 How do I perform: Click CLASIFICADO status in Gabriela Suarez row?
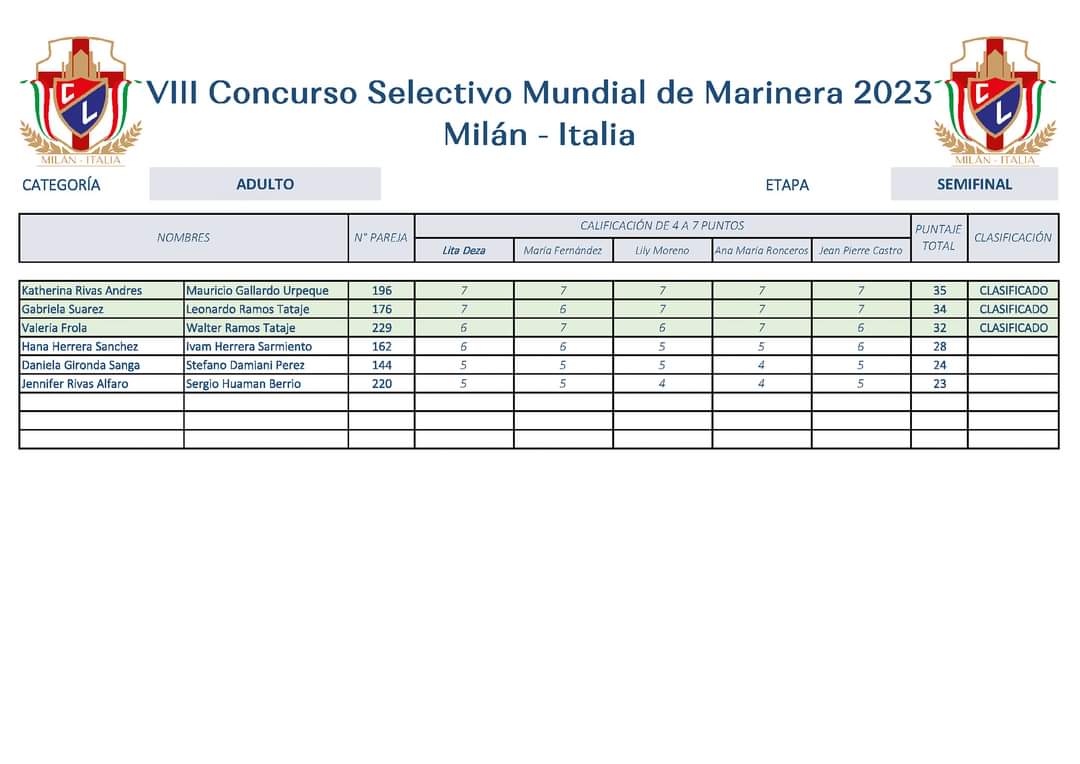click(1013, 309)
